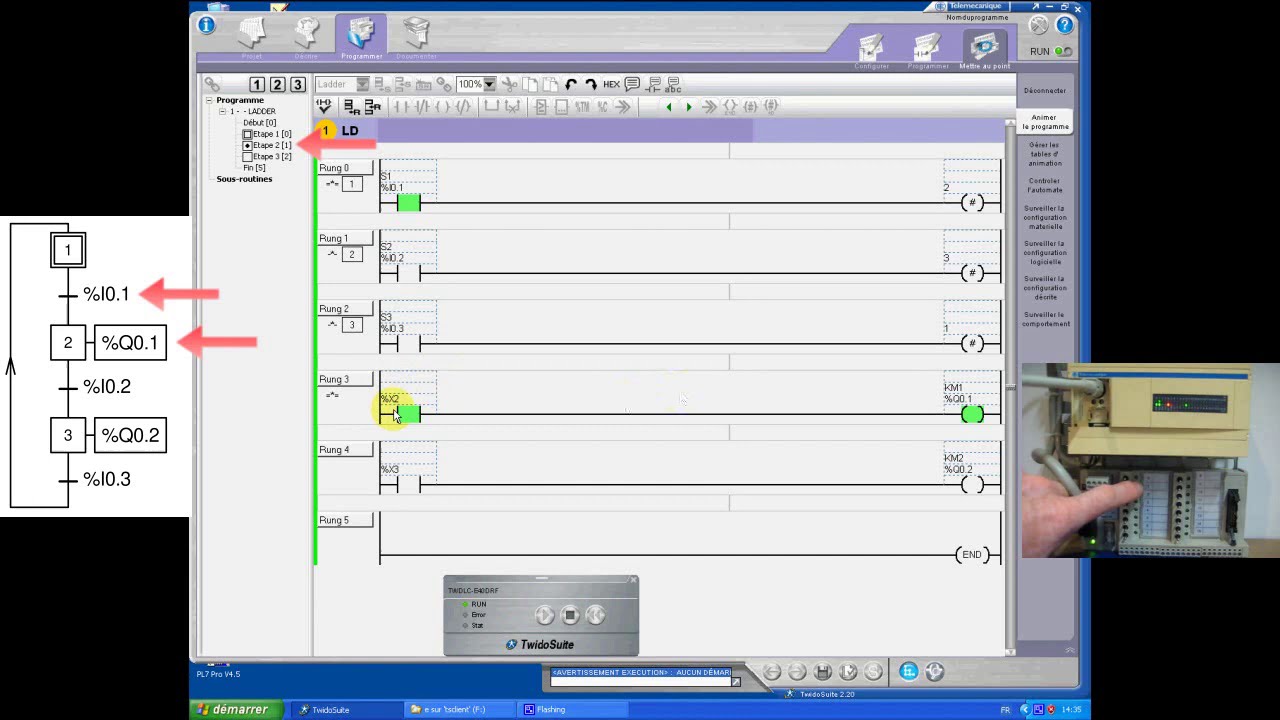
Task: Click Déconnecter in the right panel
Action: (x=1045, y=90)
